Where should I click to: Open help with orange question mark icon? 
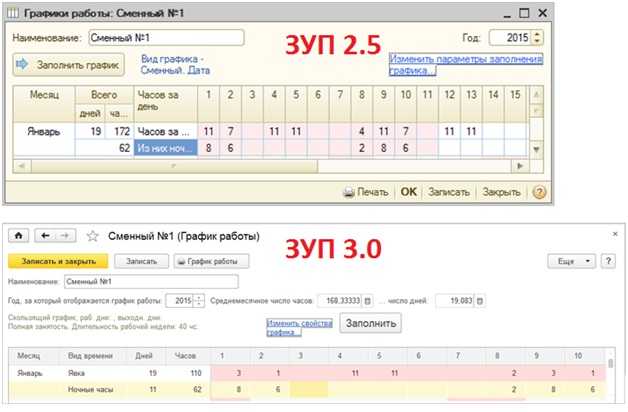(539, 193)
